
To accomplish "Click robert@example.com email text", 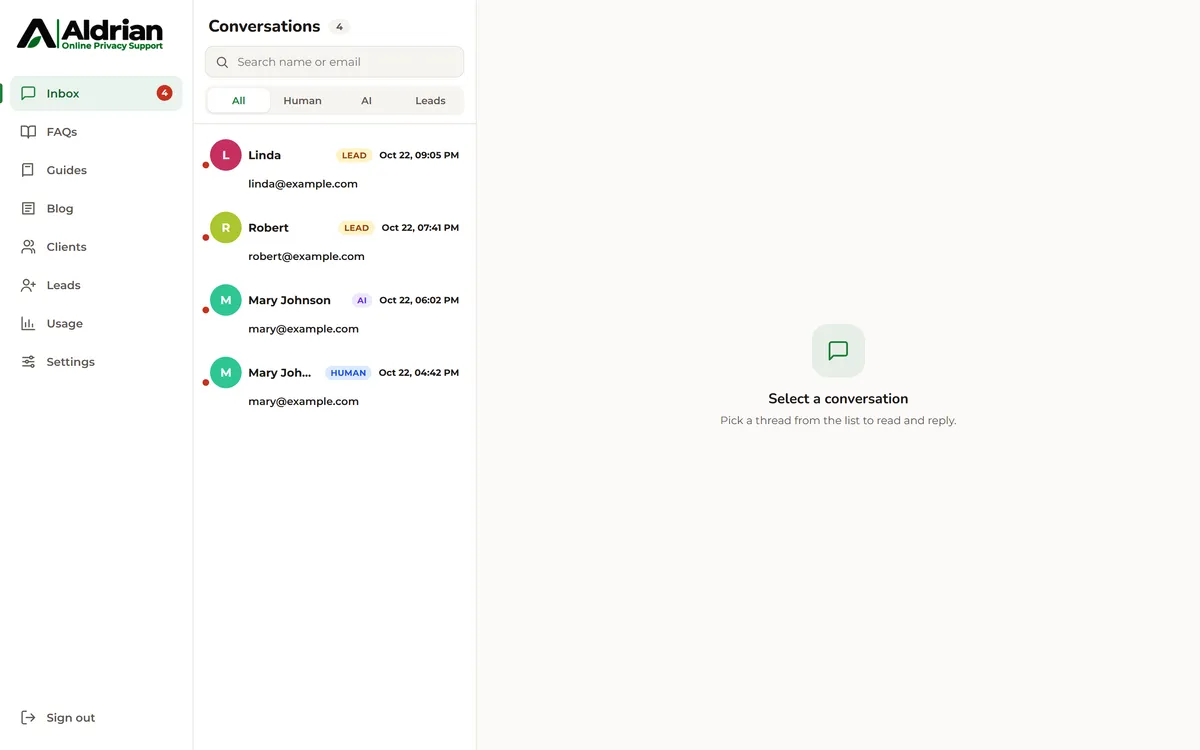I will pos(306,256).
